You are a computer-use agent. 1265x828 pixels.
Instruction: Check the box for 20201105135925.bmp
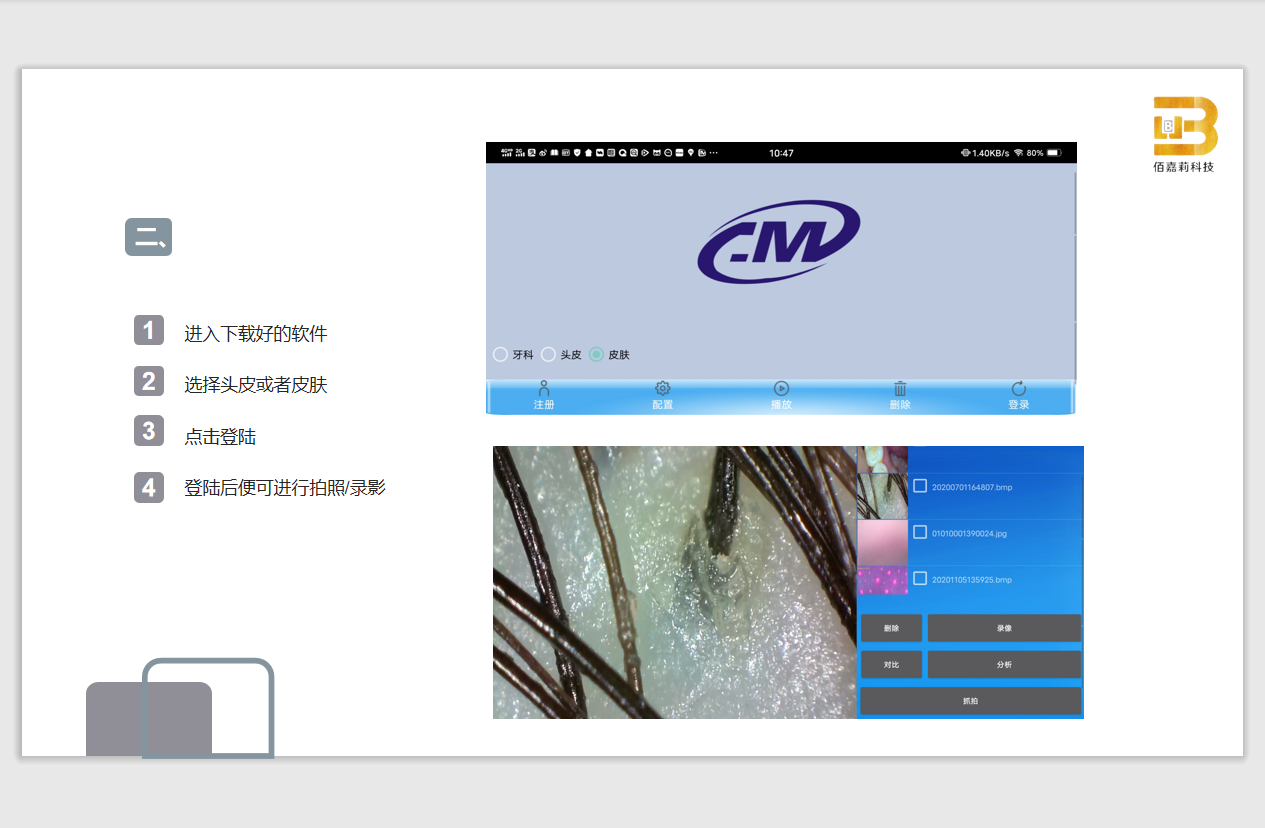tap(920, 579)
